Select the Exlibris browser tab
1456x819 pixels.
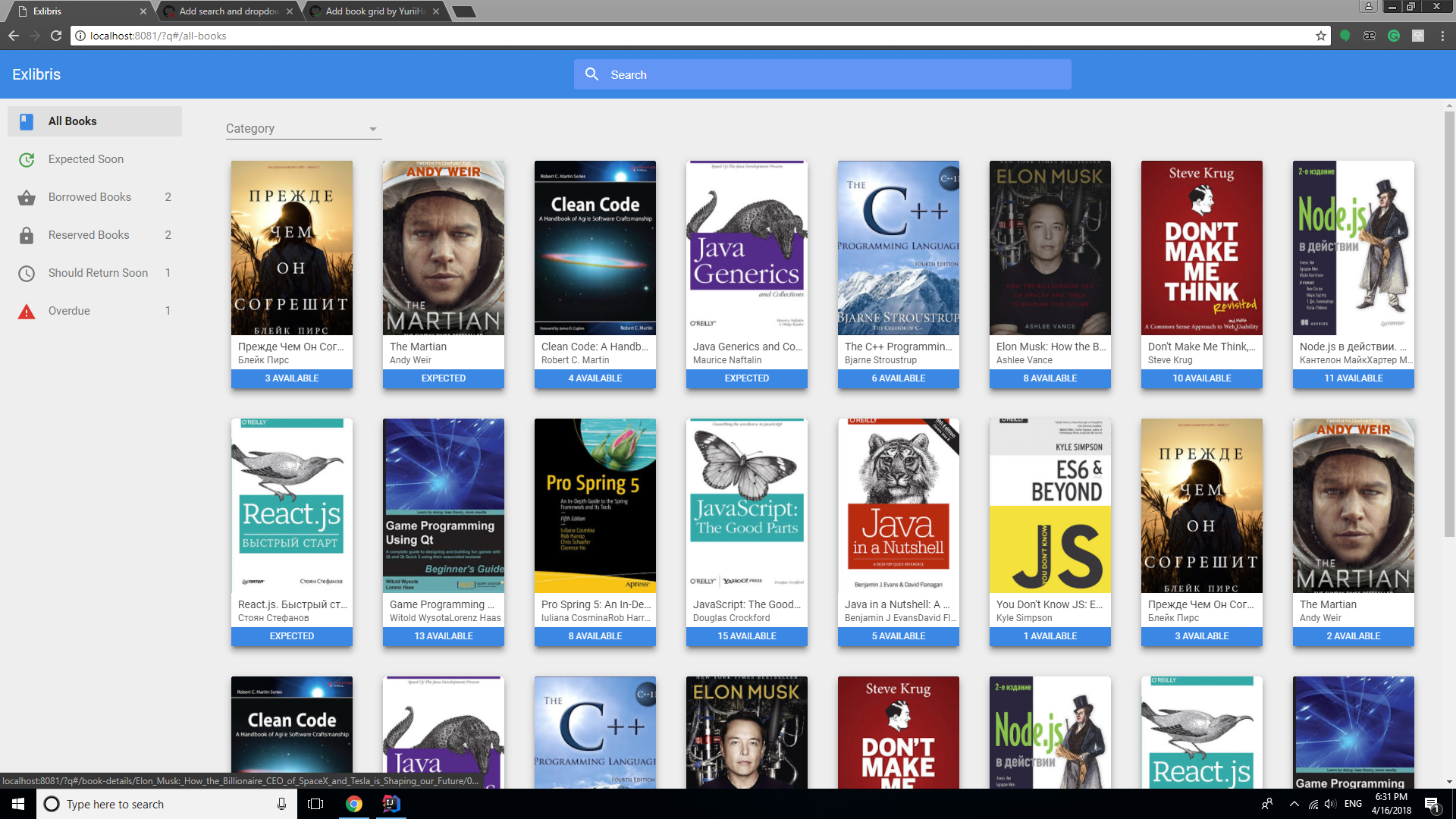click(x=80, y=11)
